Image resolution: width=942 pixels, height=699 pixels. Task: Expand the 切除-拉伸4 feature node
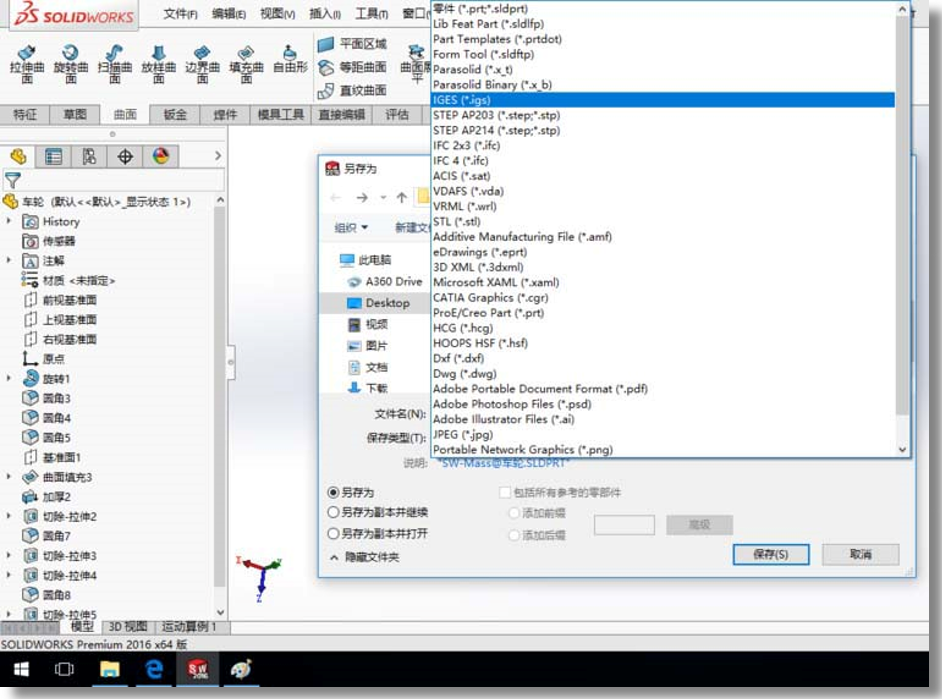[x=9, y=575]
